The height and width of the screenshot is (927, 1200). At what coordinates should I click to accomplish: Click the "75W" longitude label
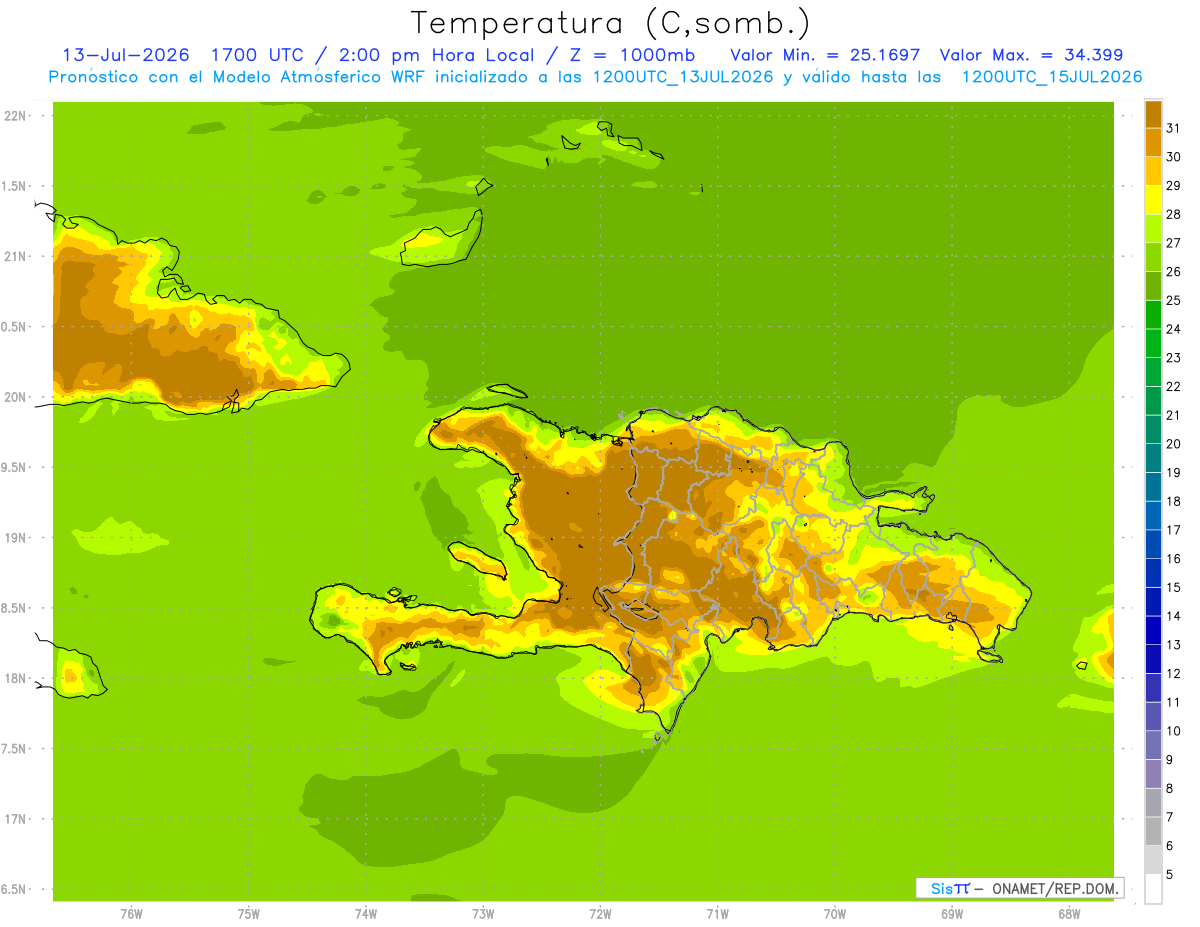point(249,913)
